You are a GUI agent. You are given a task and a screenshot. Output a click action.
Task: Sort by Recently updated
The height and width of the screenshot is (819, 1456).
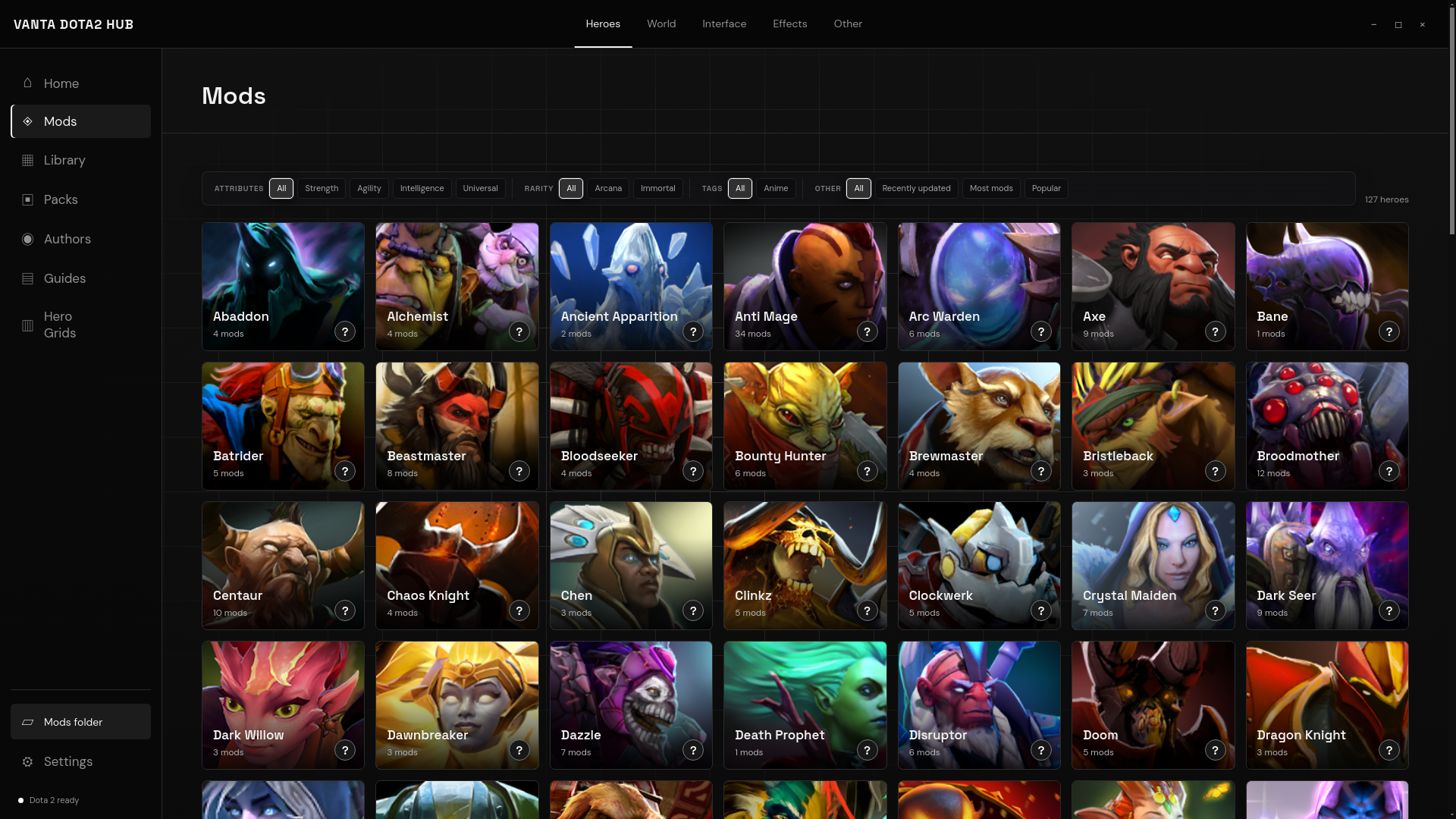(916, 188)
